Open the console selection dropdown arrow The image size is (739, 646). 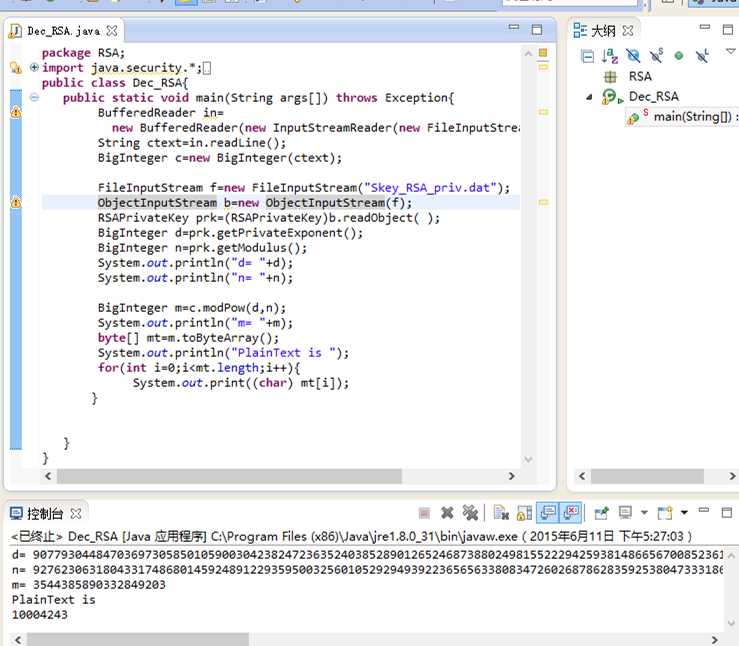644,512
